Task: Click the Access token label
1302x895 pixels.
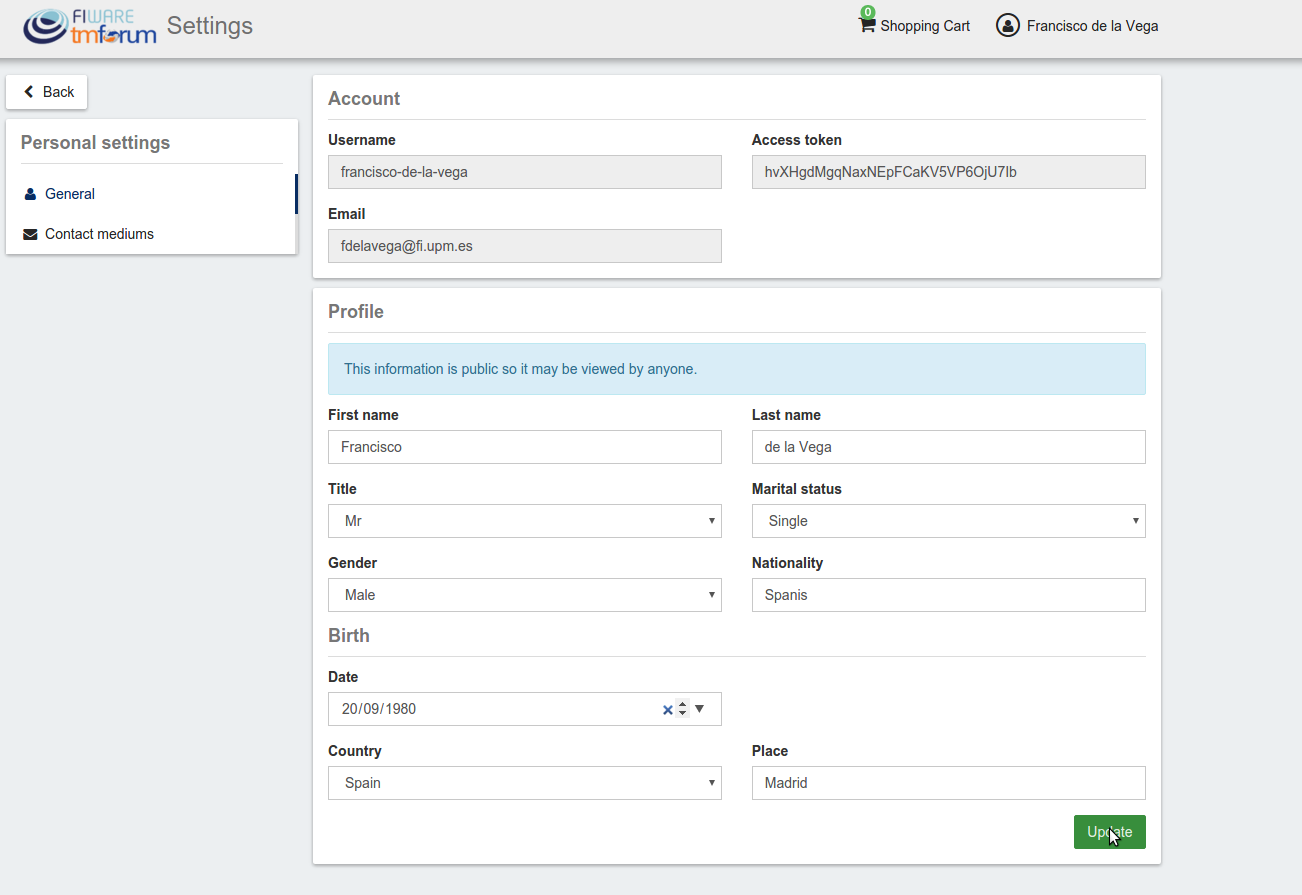Action: (797, 140)
